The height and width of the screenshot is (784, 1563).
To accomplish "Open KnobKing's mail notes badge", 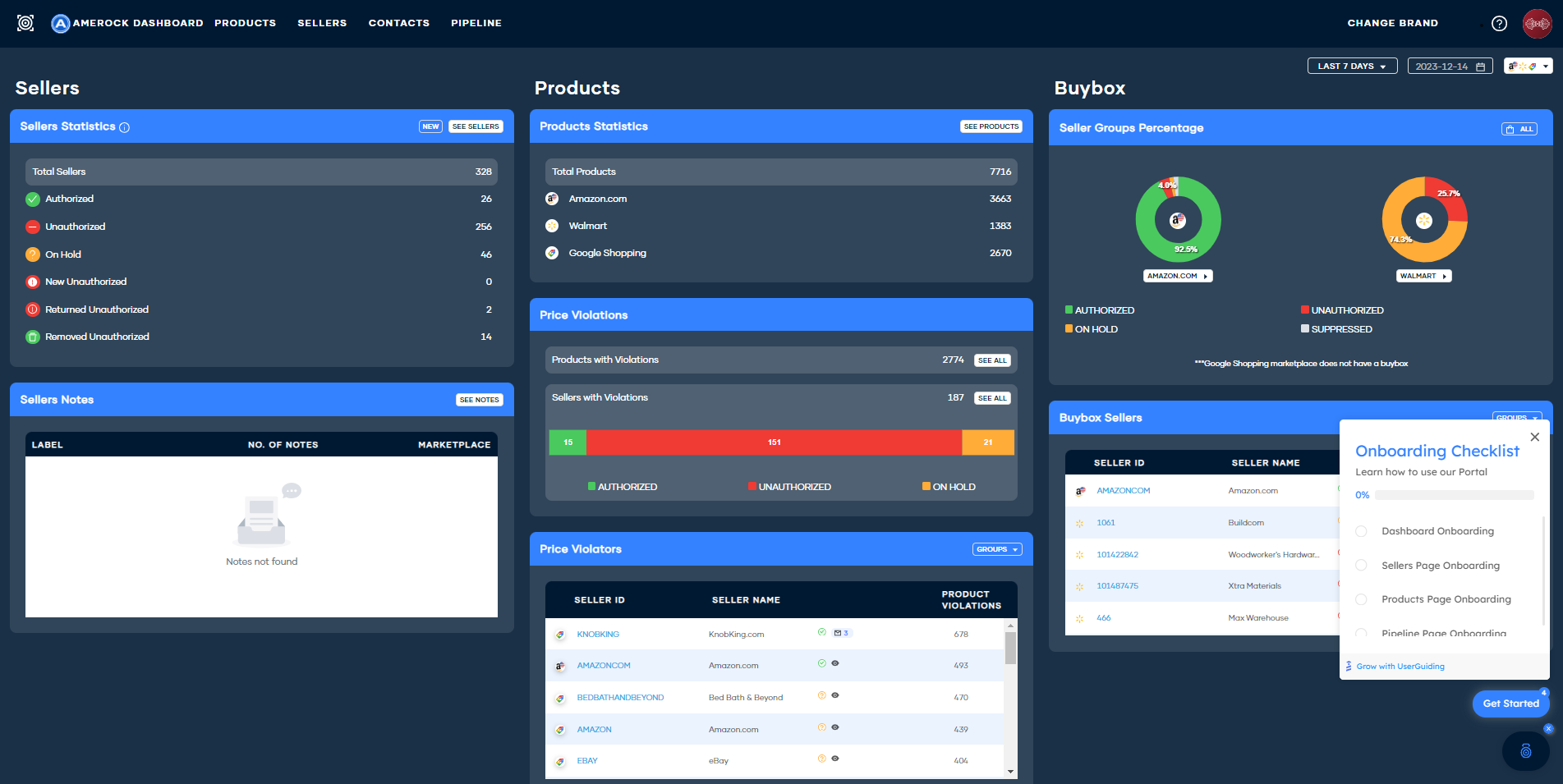I will pyautogui.click(x=841, y=633).
